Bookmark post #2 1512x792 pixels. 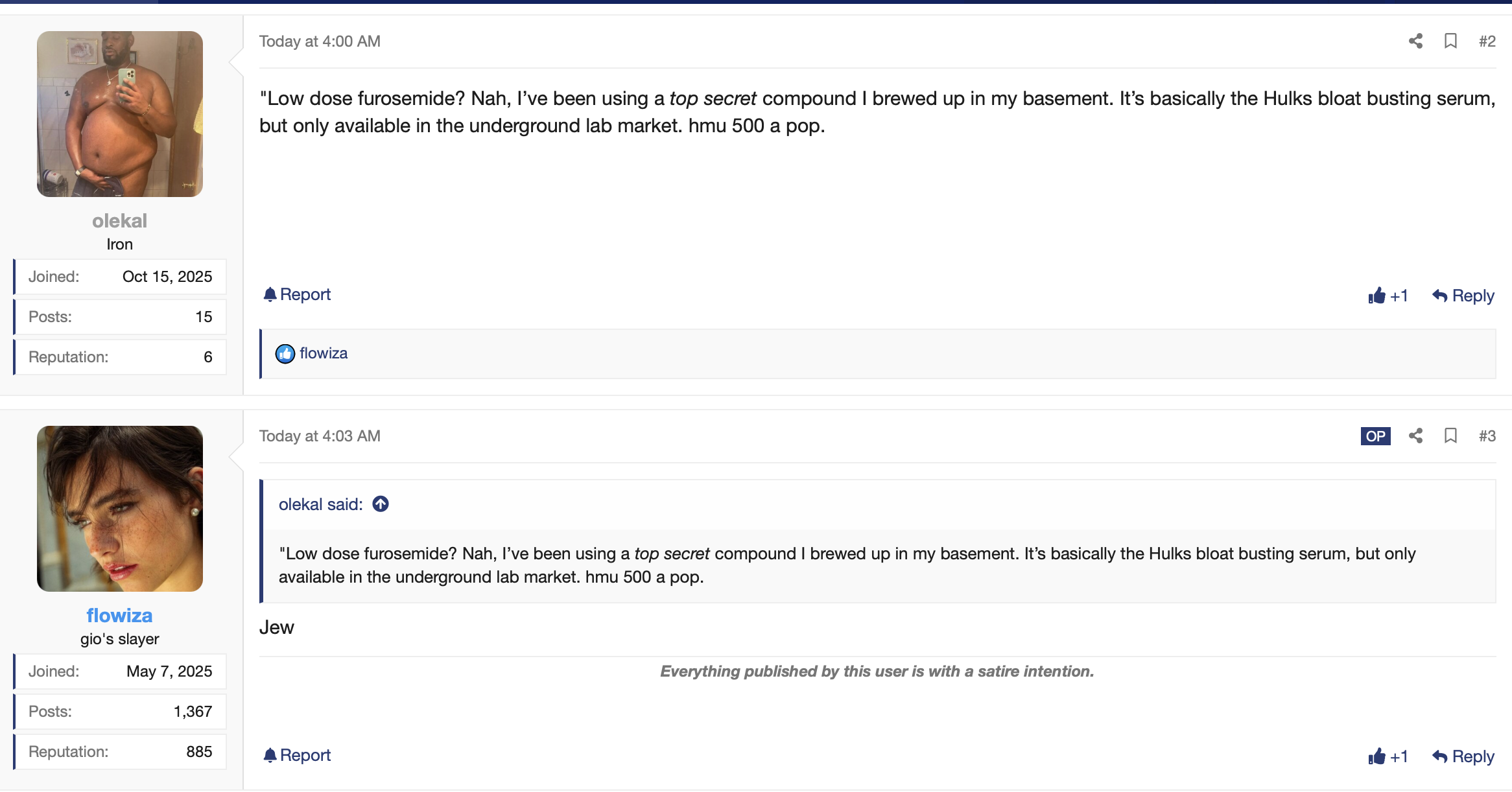1450,41
